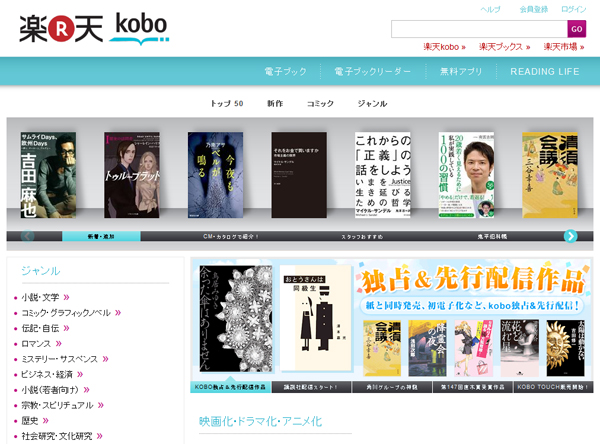
Task: Open the 清須会議 book cover
Action: (x=549, y=175)
